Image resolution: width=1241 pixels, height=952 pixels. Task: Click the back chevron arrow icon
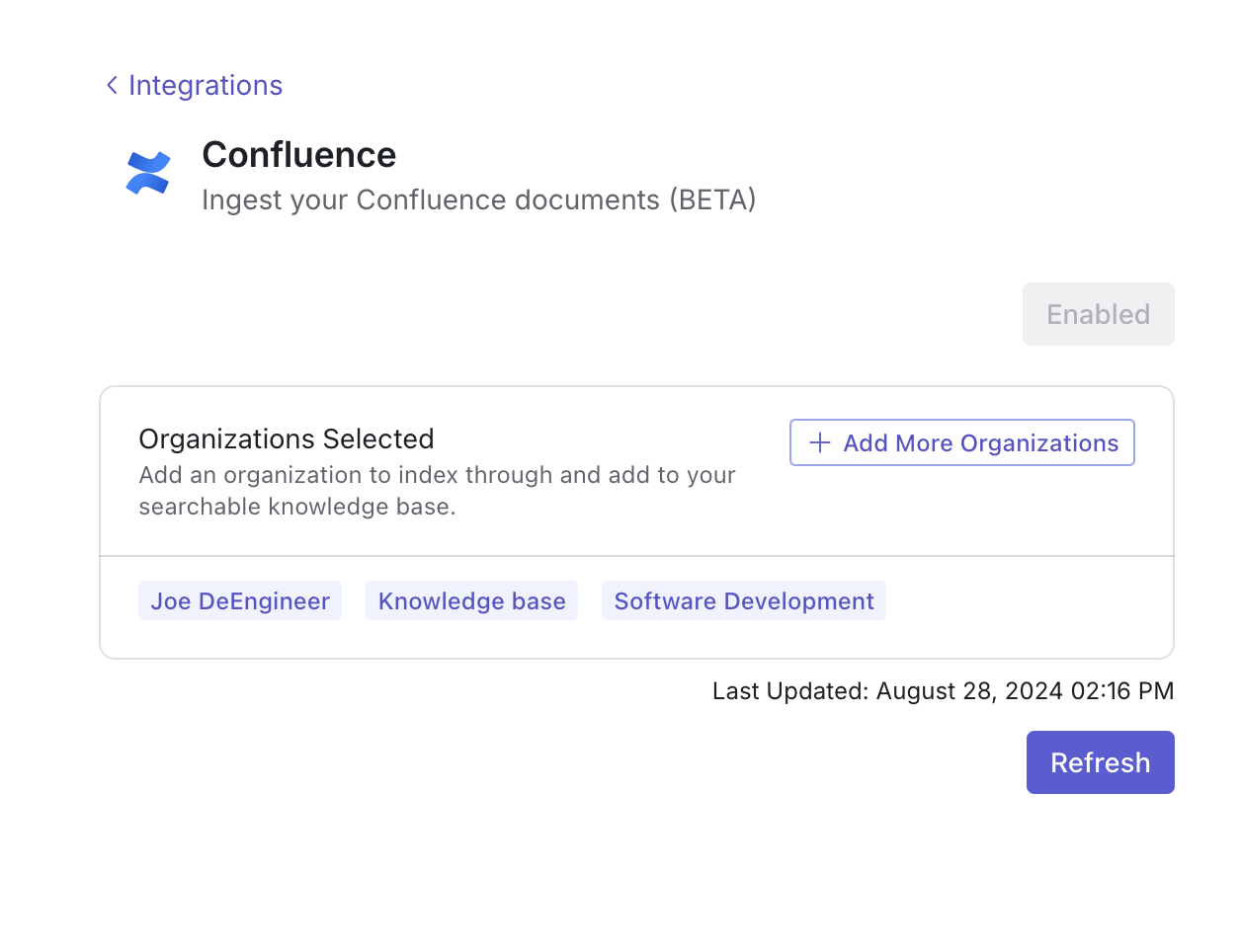click(112, 86)
